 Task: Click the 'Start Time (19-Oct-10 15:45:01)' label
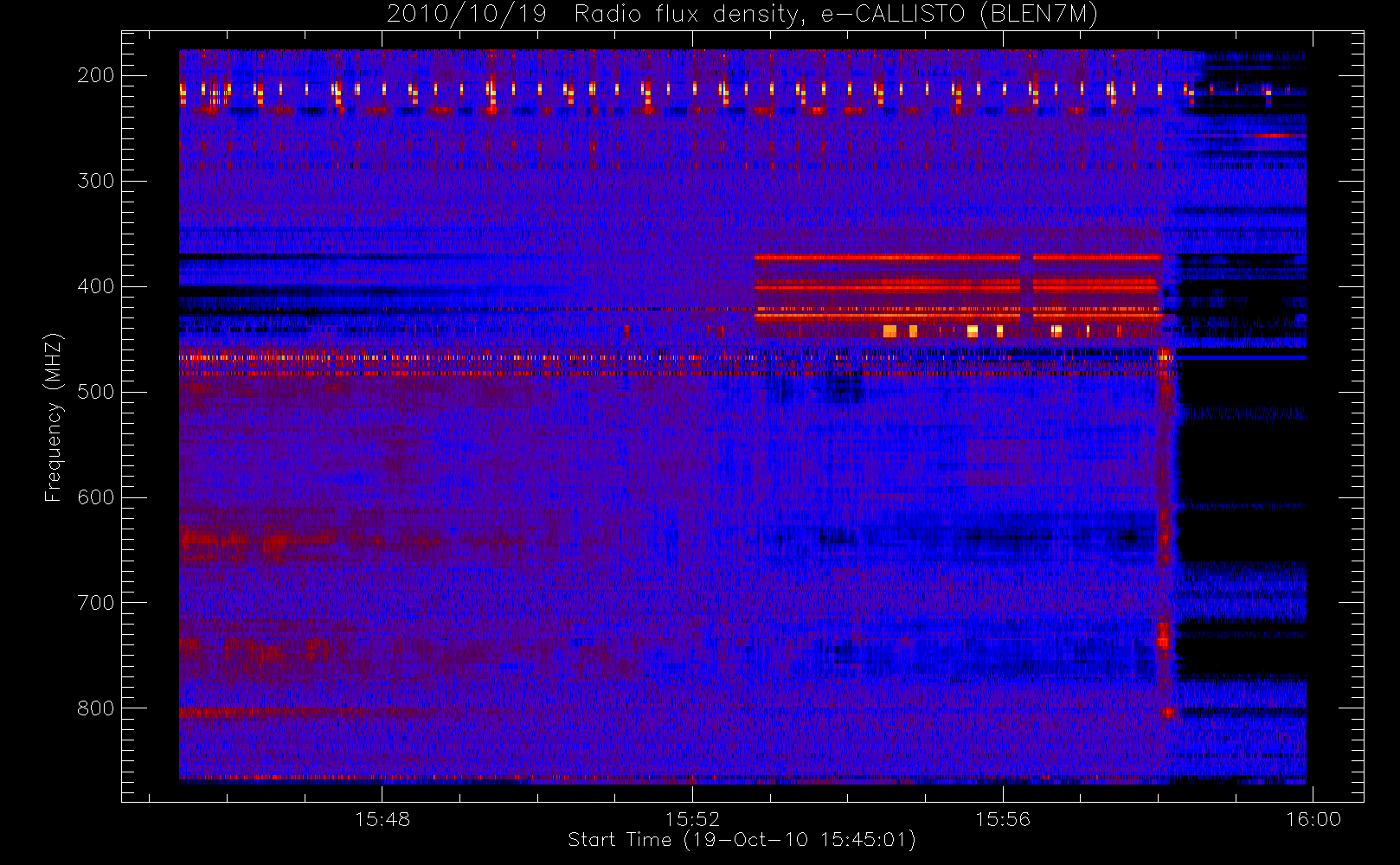742,840
